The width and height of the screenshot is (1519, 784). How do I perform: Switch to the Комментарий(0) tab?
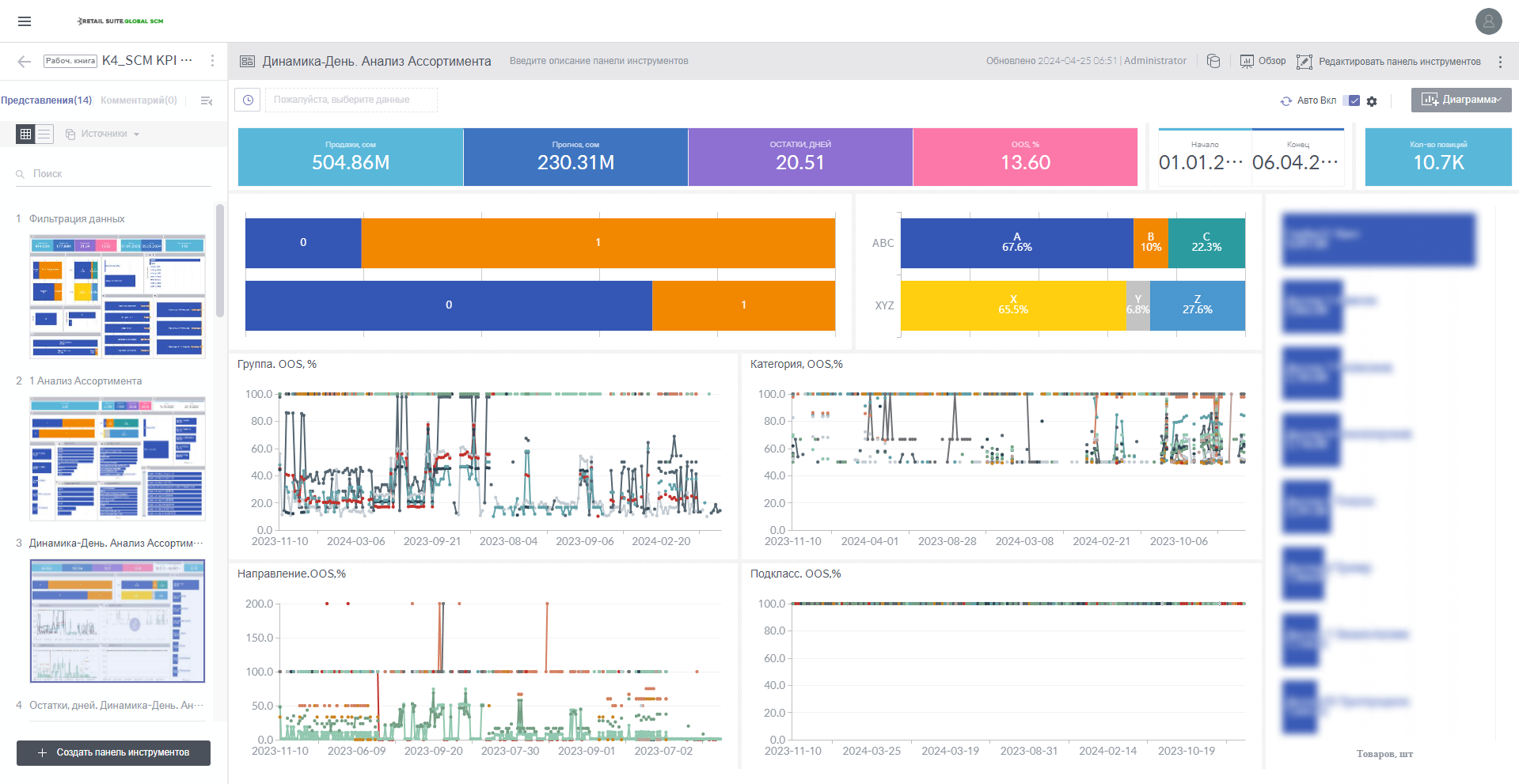[139, 100]
